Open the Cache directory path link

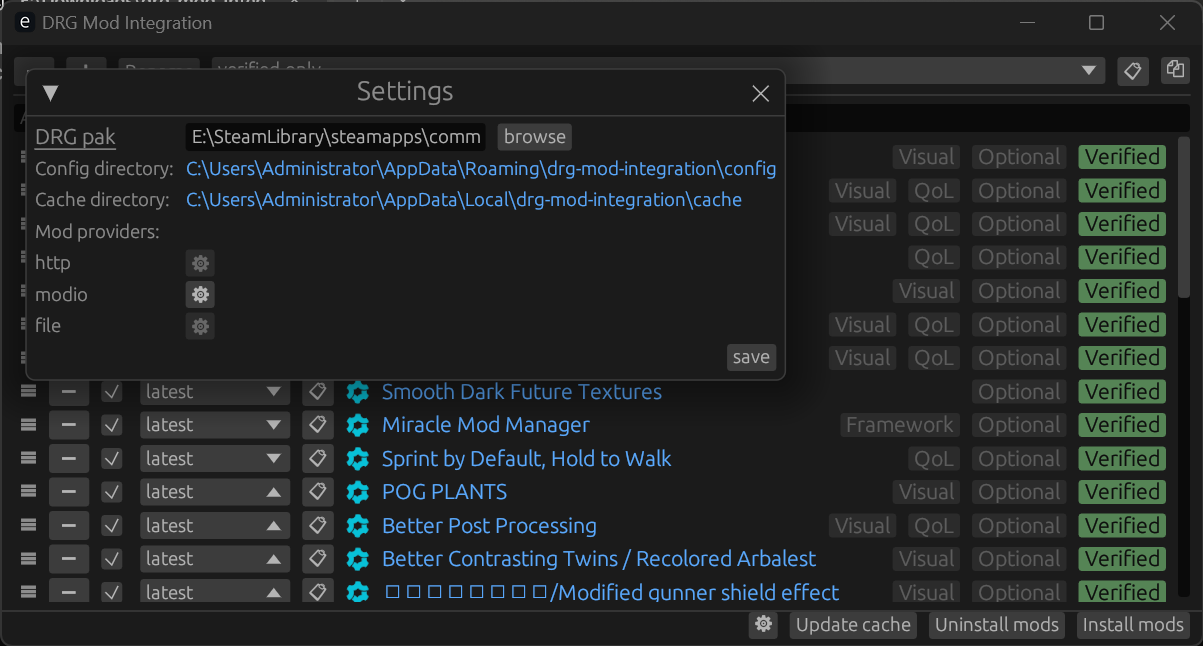click(464, 200)
